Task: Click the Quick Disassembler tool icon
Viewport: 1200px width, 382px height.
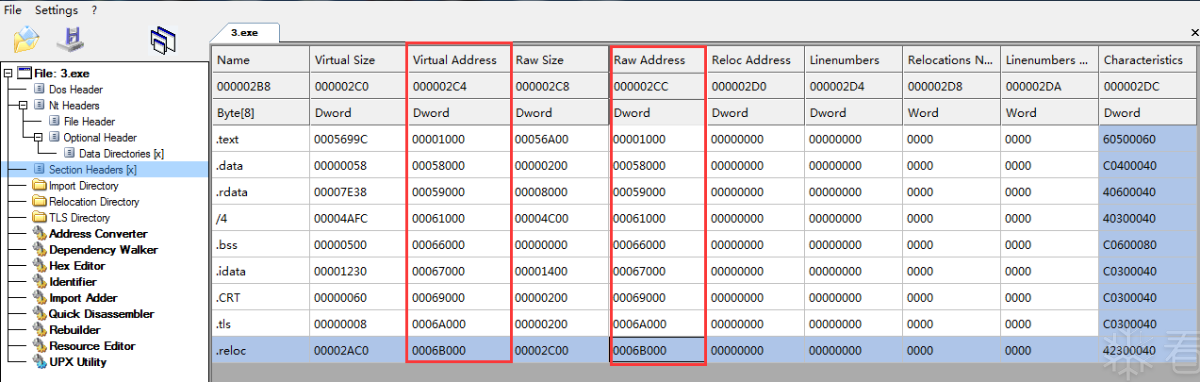Action: point(39,313)
